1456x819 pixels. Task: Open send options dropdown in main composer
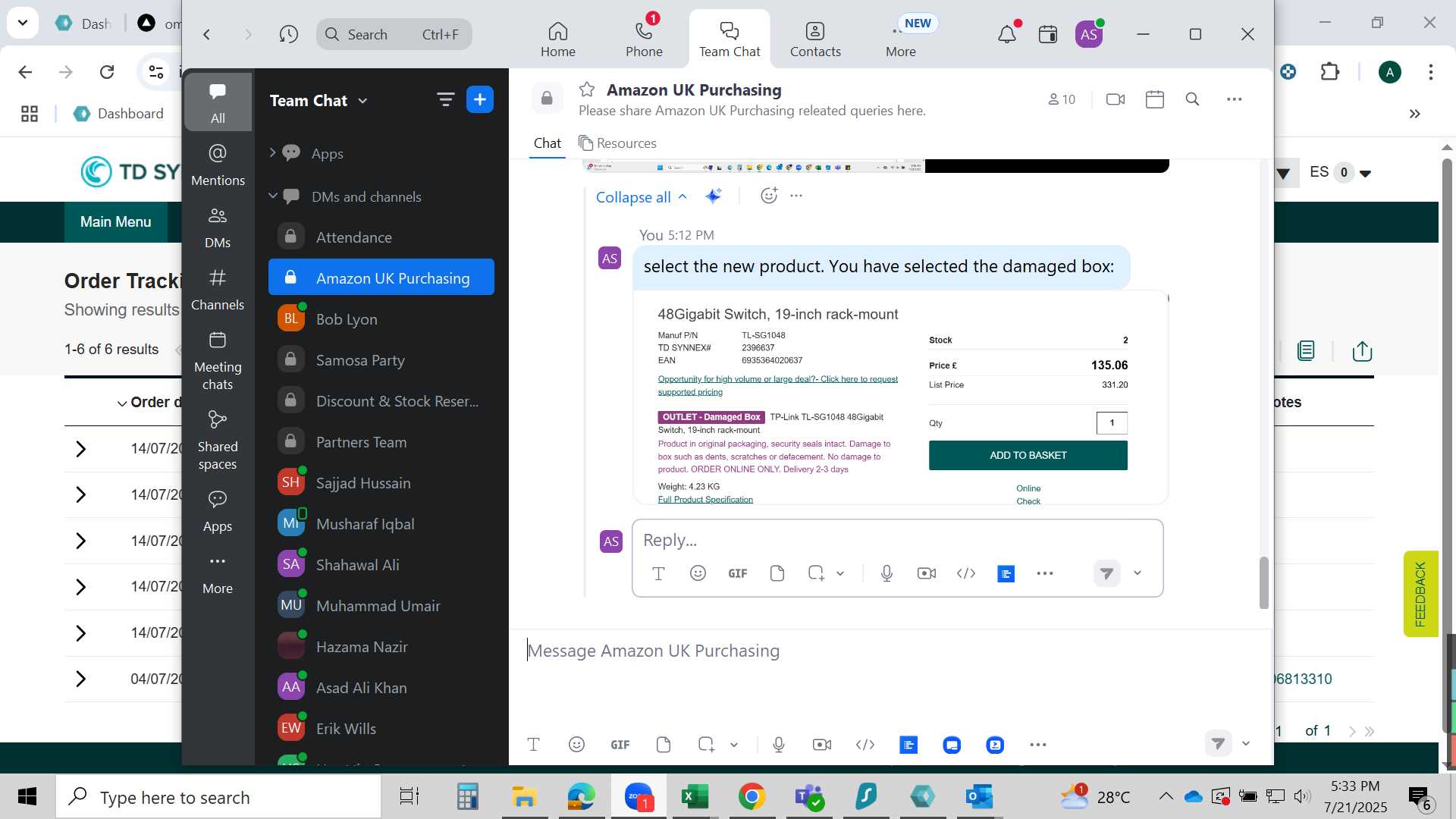click(x=1246, y=744)
